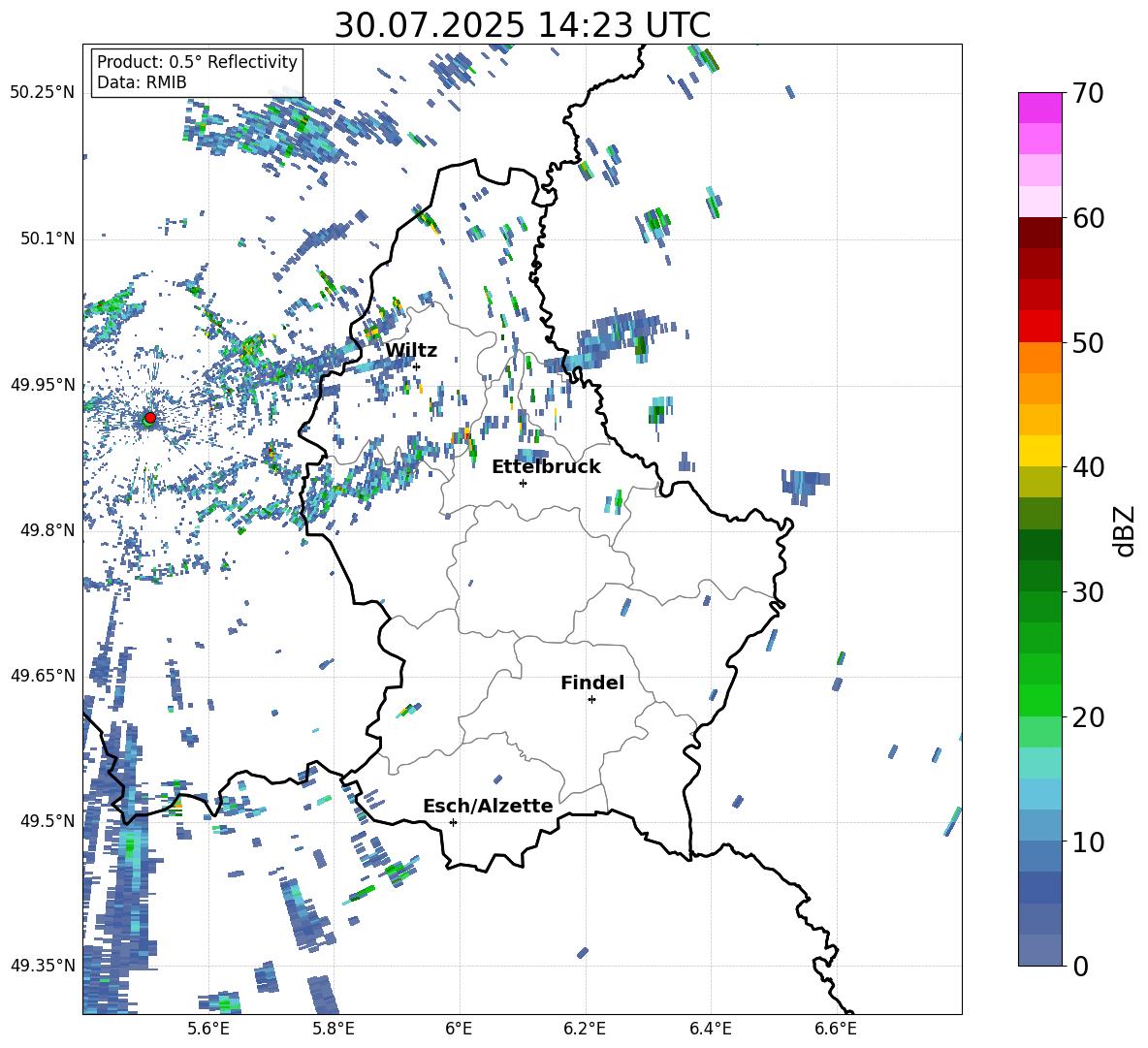Image resolution: width=1148 pixels, height=1048 pixels.
Task: Click the 49.95°N latitude label
Action: (x=43, y=385)
